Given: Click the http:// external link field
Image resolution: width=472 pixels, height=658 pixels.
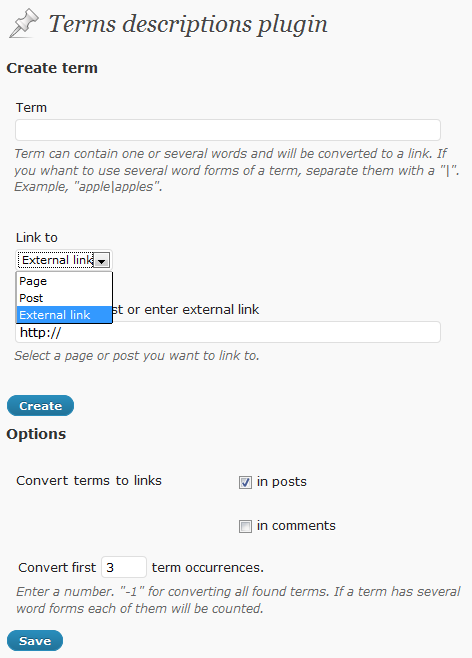Looking at the screenshot, I should [x=228, y=332].
